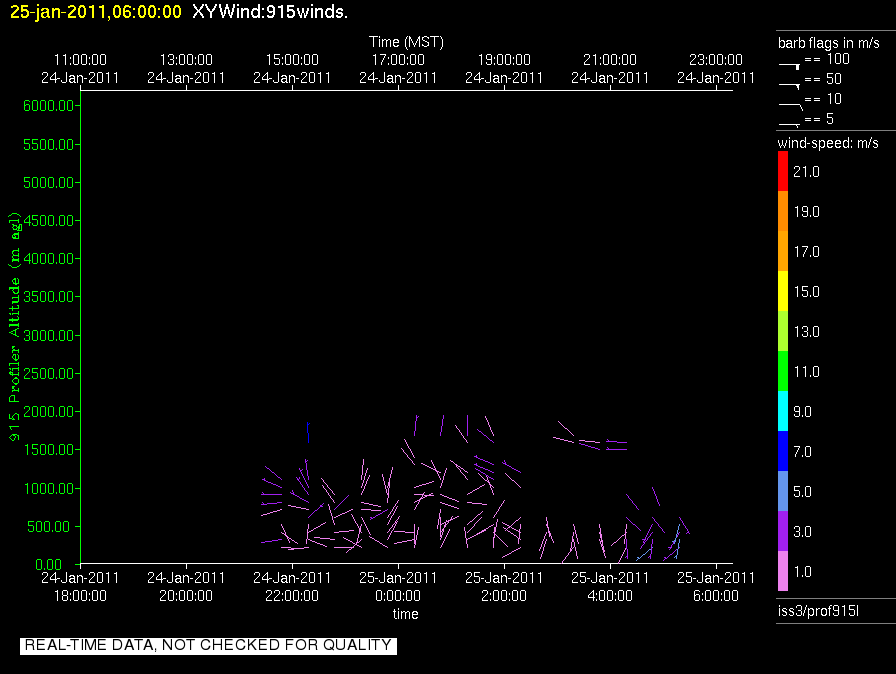
Task: Click the 3000.00 altitude label
Action: tap(49, 335)
